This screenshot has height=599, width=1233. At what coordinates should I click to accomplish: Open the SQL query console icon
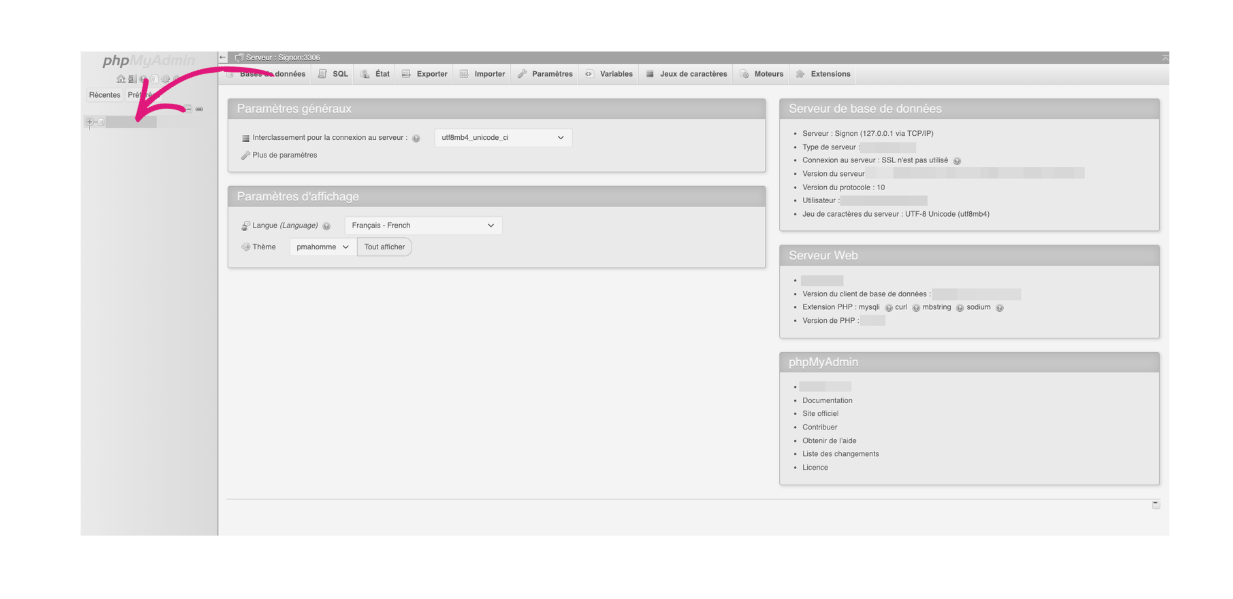pos(142,79)
